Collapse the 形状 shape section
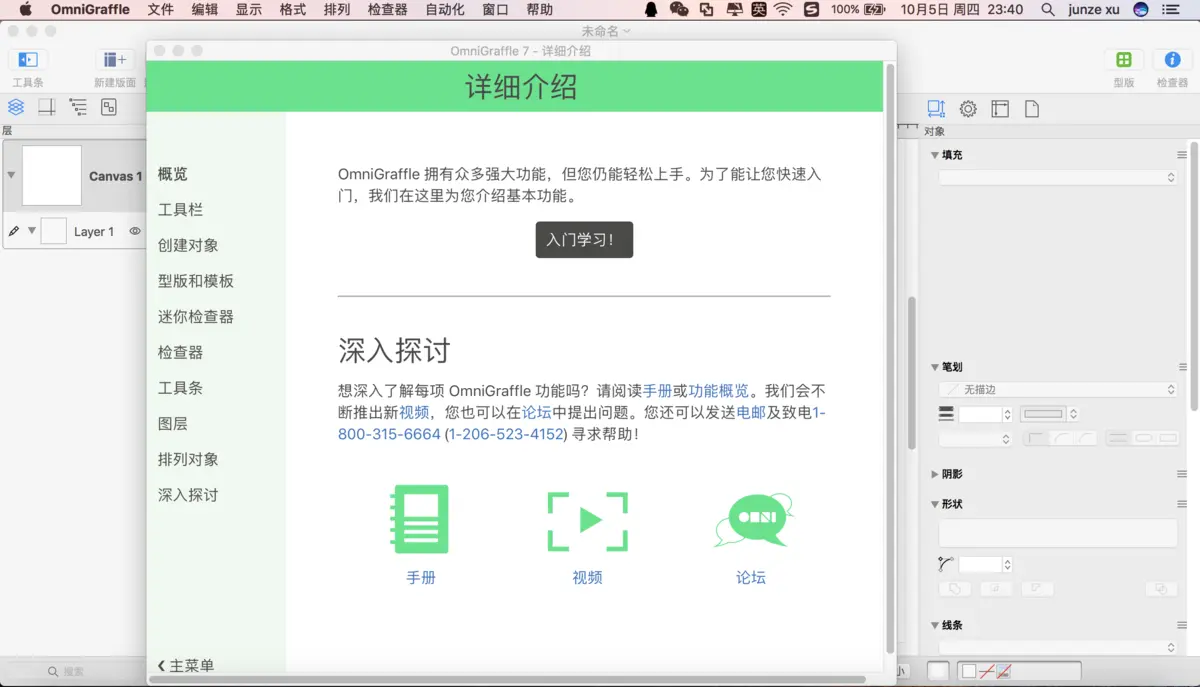Viewport: 1200px width, 687px height. (935, 504)
